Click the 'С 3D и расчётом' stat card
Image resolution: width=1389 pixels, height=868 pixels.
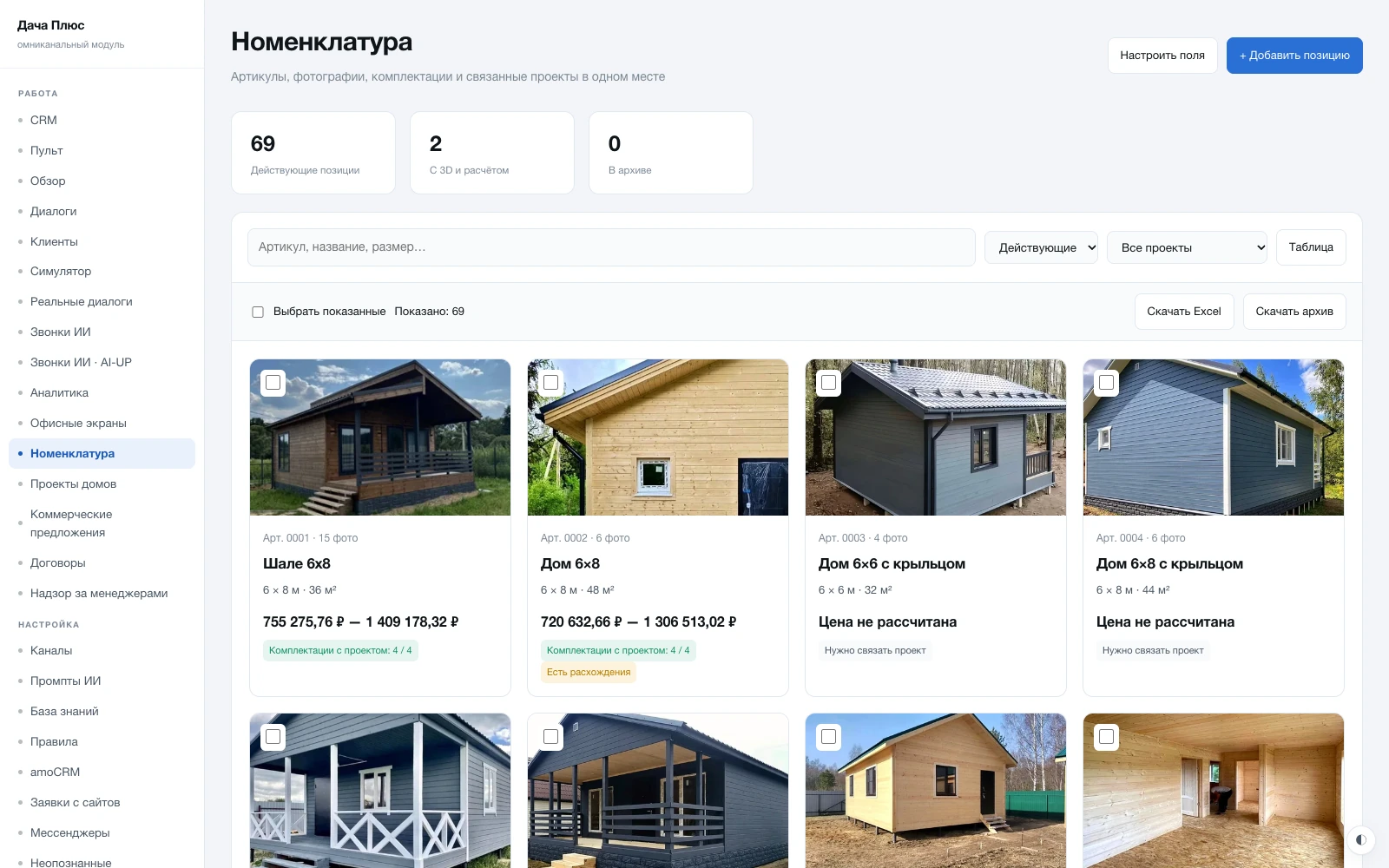coord(492,153)
